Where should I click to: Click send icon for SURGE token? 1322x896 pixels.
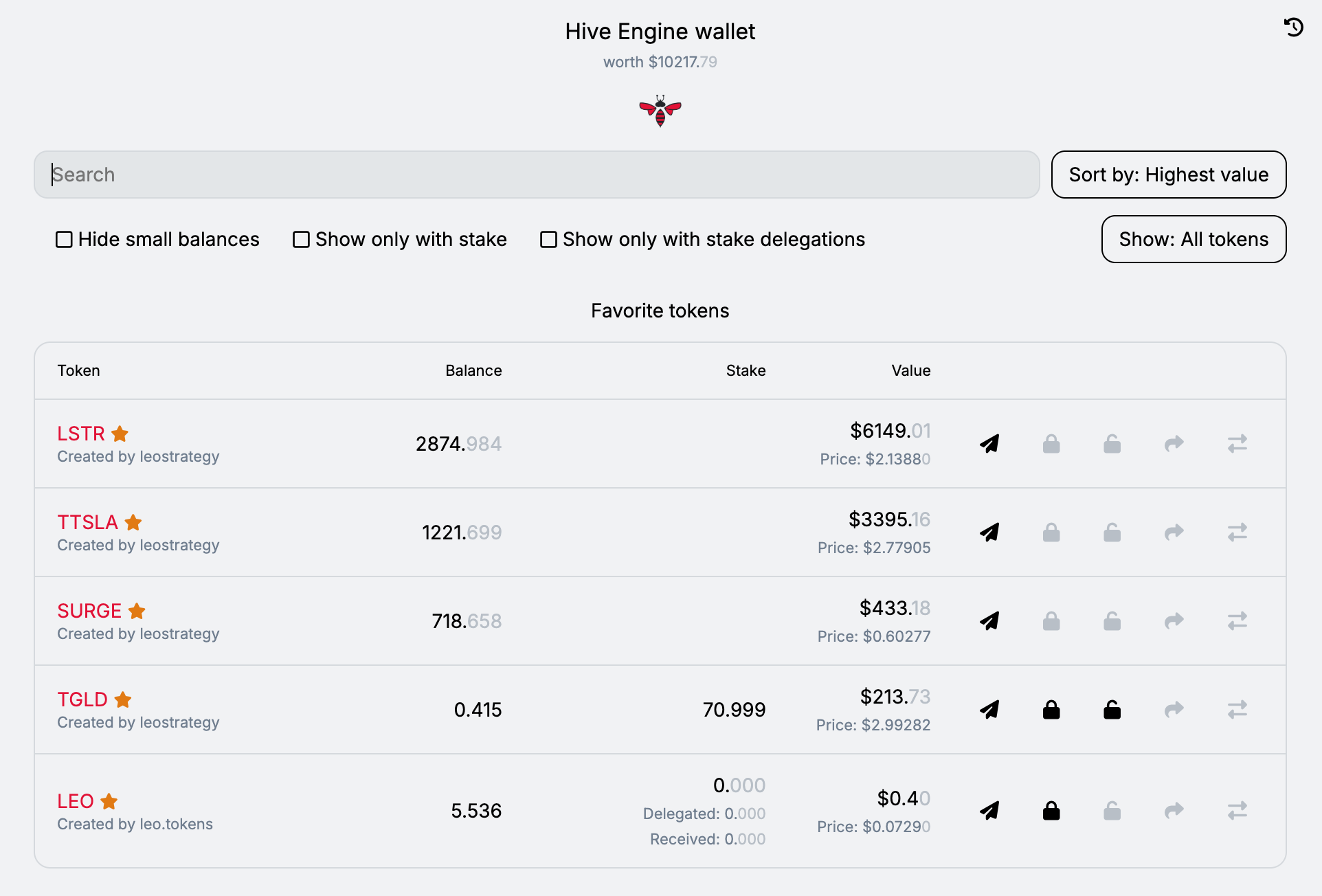pos(989,621)
